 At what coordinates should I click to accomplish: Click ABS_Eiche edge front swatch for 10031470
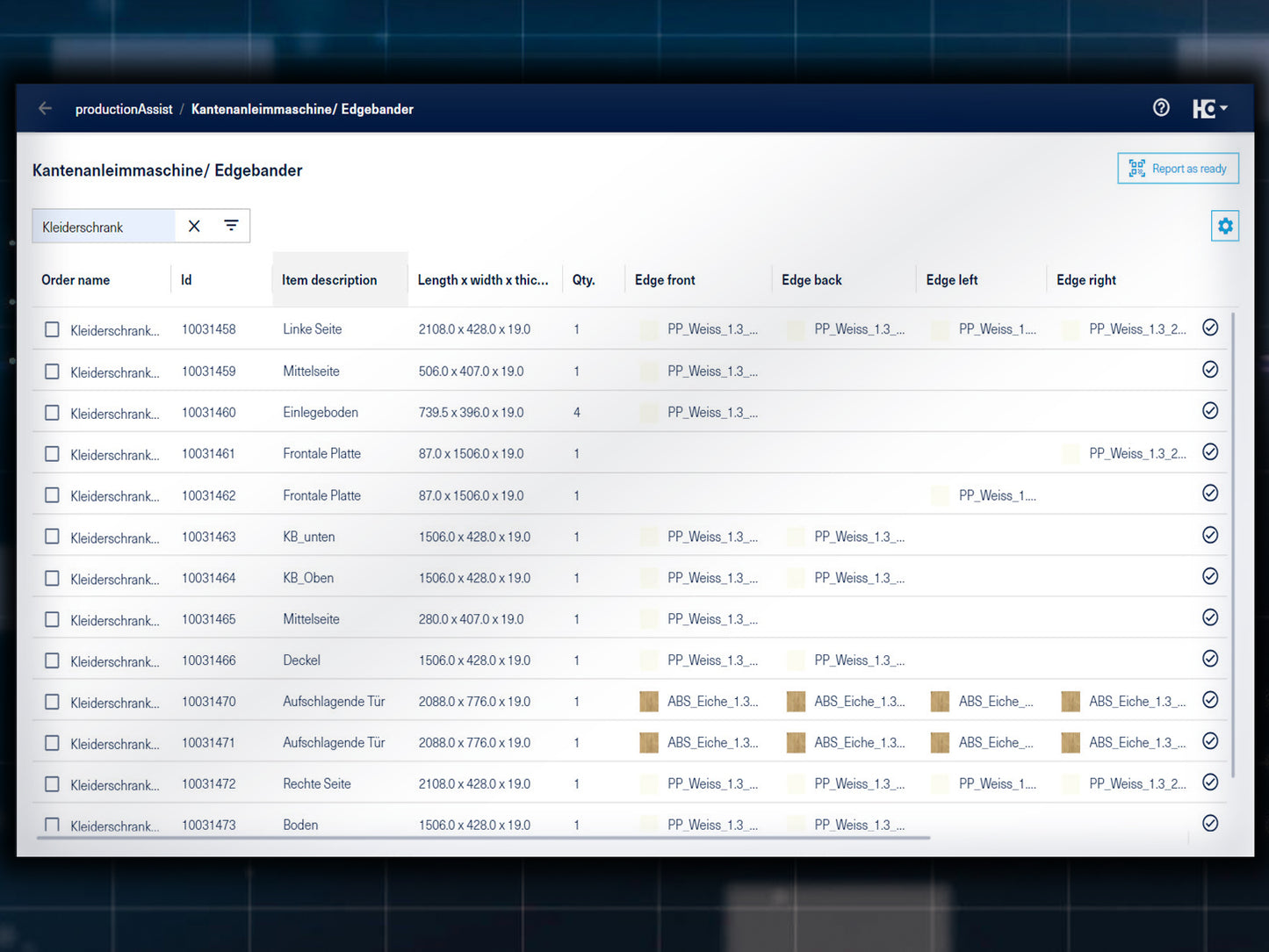coord(649,702)
